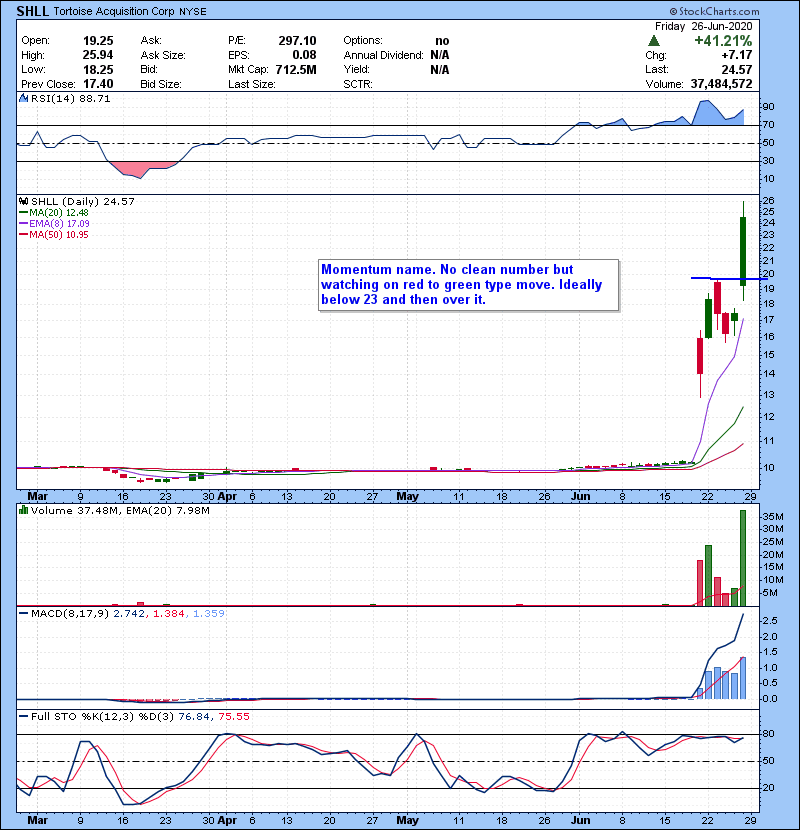
Task: Click the 90 label on the RSI axis
Action: pyautogui.click(x=769, y=107)
